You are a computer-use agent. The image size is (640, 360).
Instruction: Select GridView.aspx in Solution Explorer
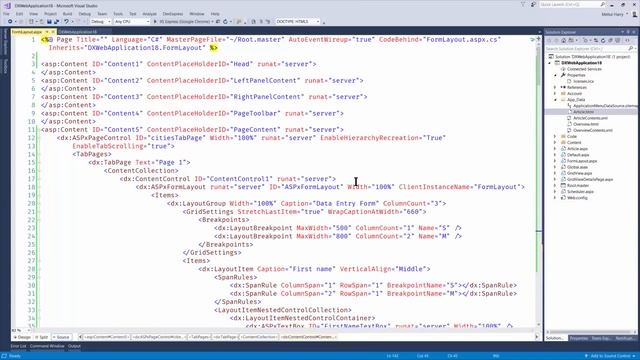[x=579, y=173]
